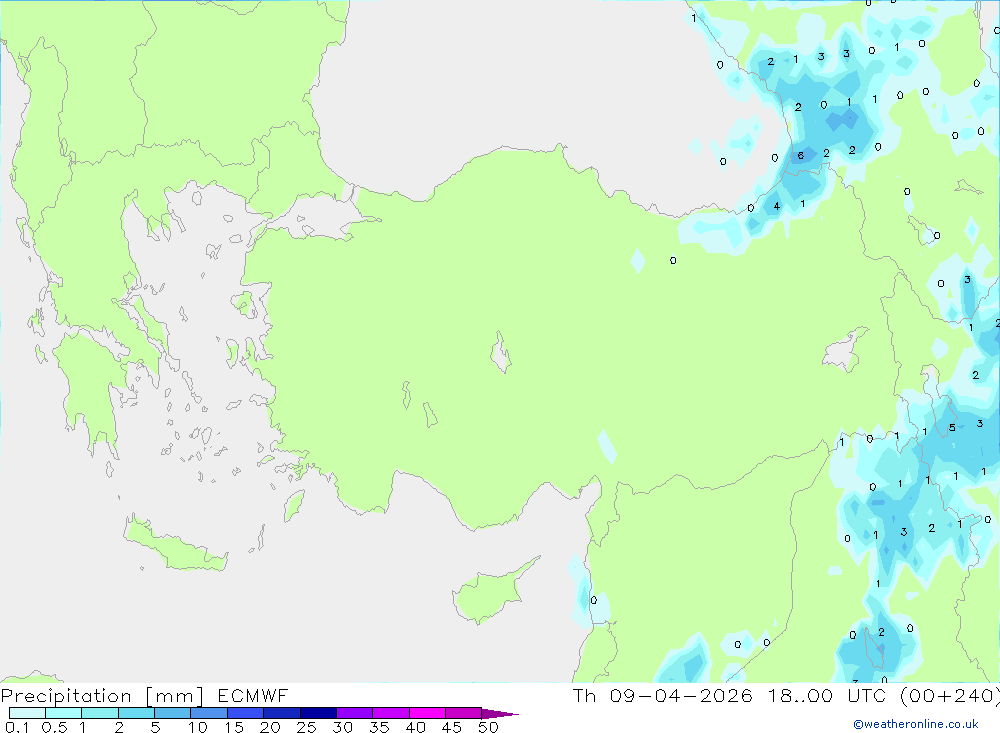The image size is (1000, 733).
Task: Click the '40' legend scale label
Action: pos(416,727)
